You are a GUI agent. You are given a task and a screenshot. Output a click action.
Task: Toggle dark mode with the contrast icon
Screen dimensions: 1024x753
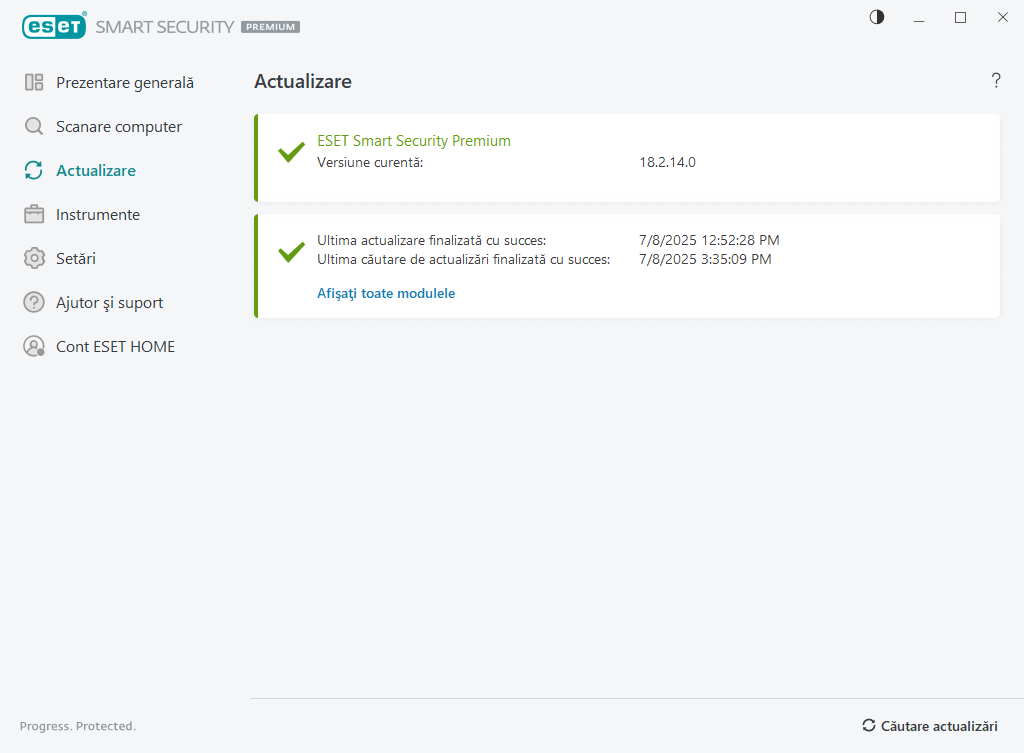876,17
